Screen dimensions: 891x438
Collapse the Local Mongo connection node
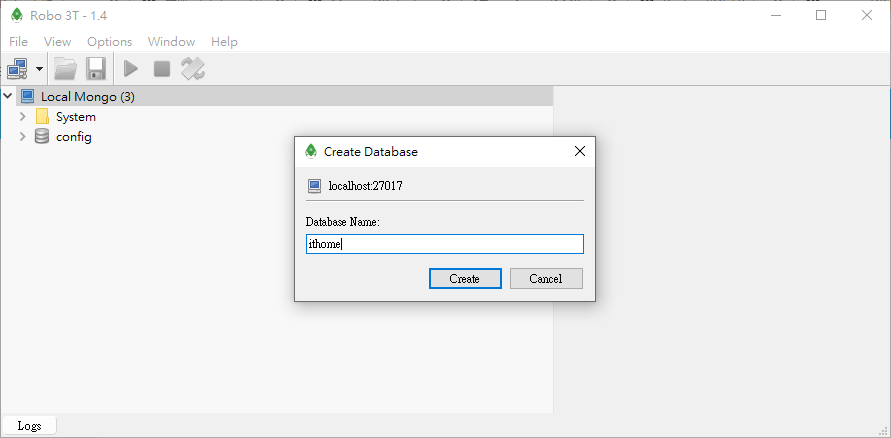[8, 97]
